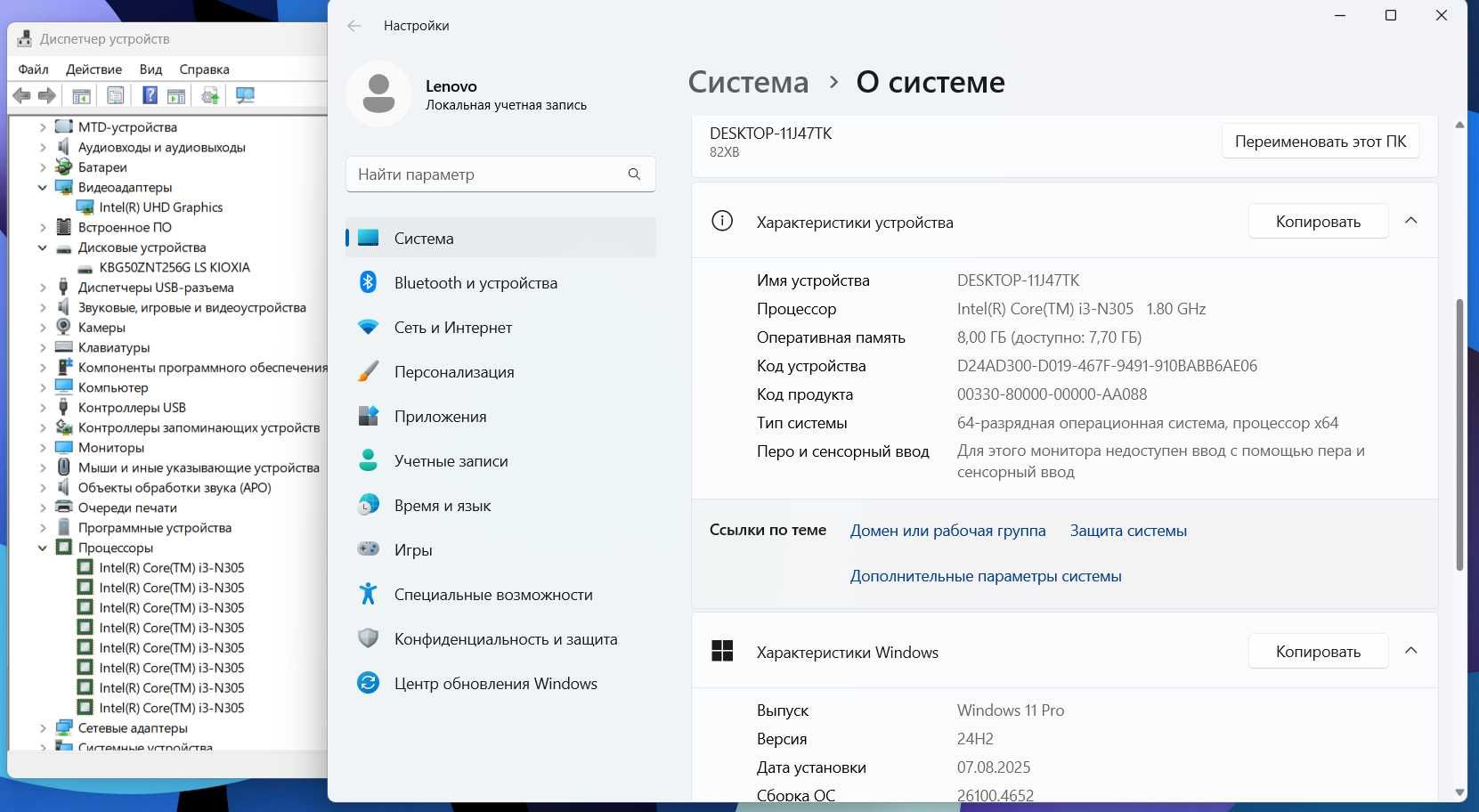Open Дополнительные параметры системы link
The height and width of the screenshot is (812, 1479).
(x=986, y=576)
